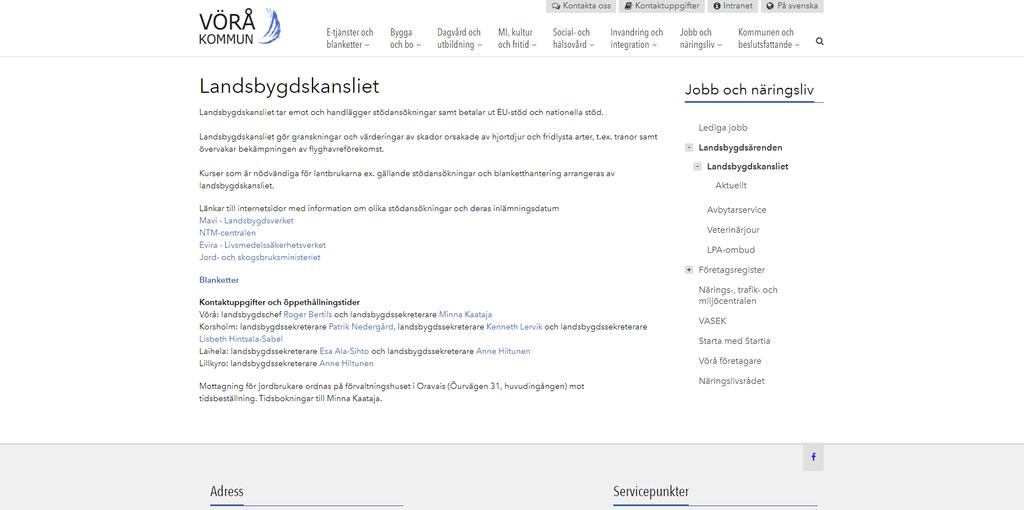Viewport: 1024px width, 510px height.
Task: Click Kontaktuppgifter och öppethållningstider subheading
Action: (280, 302)
